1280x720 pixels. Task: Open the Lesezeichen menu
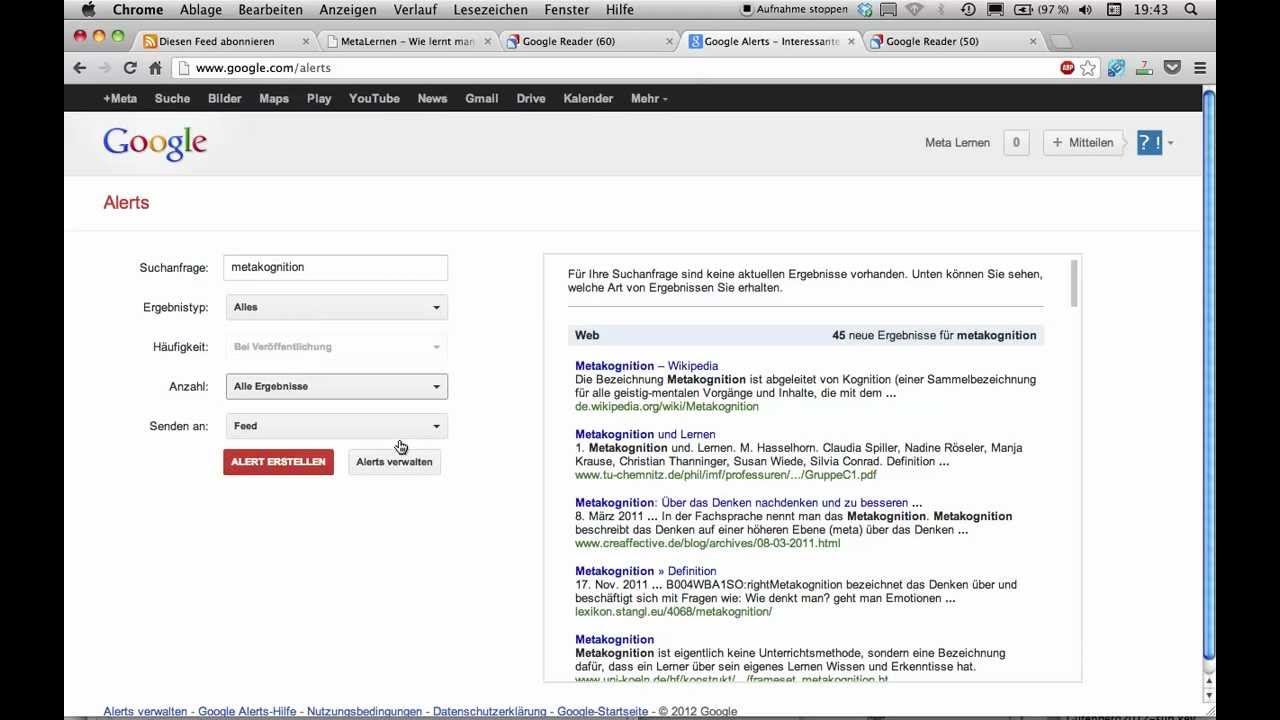(490, 9)
